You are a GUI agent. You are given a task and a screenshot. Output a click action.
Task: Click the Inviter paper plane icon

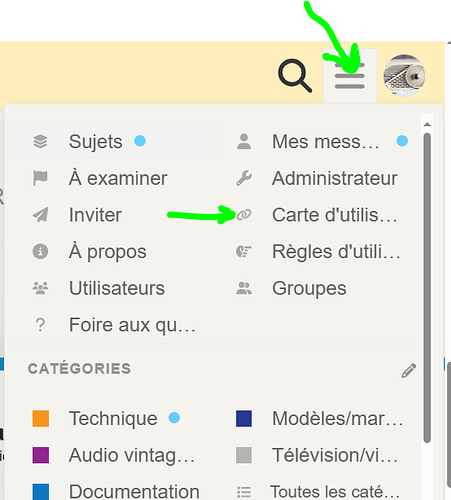[40, 215]
